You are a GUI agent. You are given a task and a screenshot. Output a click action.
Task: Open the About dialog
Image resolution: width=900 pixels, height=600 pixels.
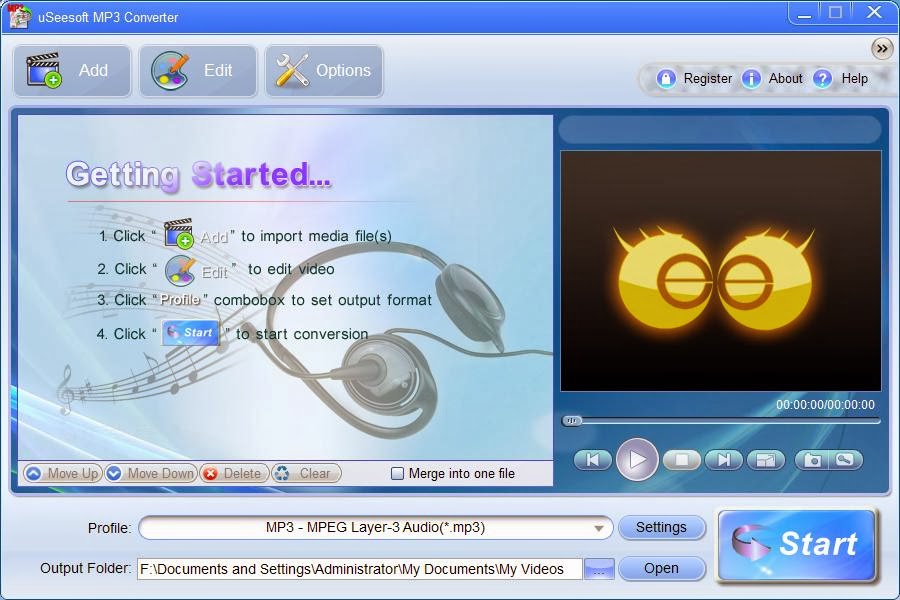[x=751, y=78]
